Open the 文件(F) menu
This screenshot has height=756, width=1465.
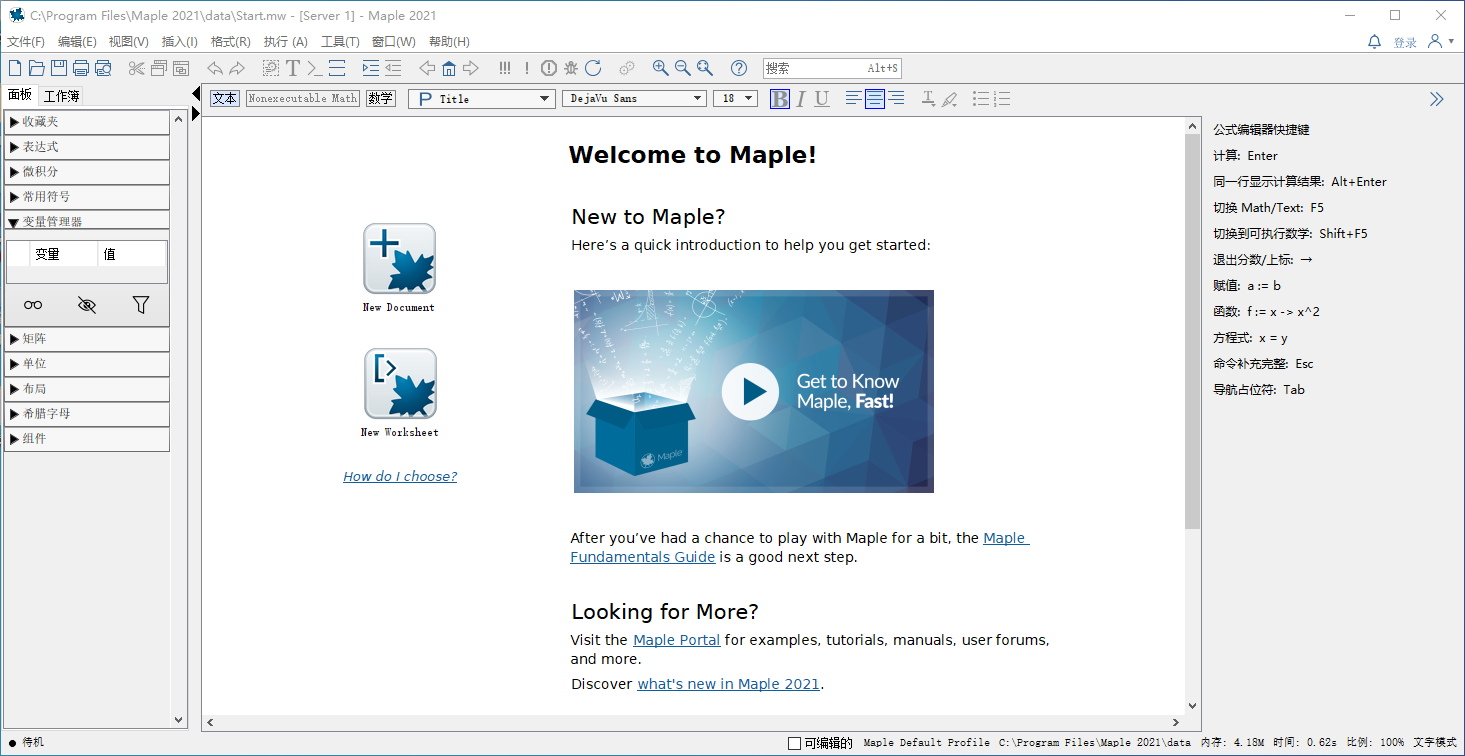[26, 42]
